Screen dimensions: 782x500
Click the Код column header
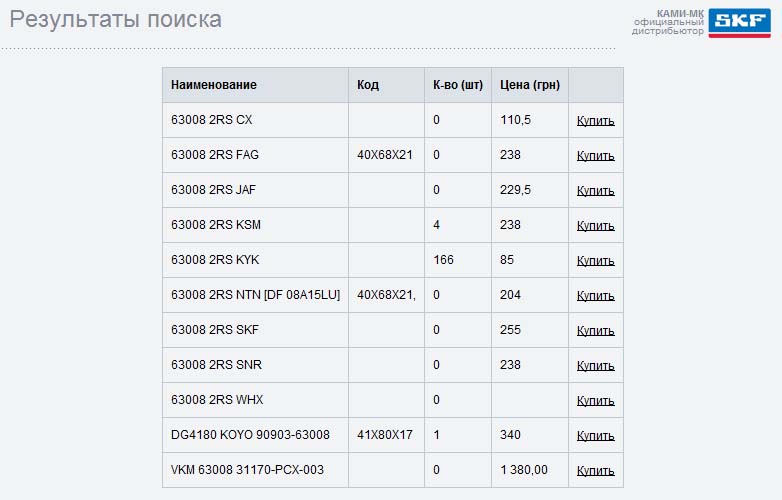(x=368, y=85)
